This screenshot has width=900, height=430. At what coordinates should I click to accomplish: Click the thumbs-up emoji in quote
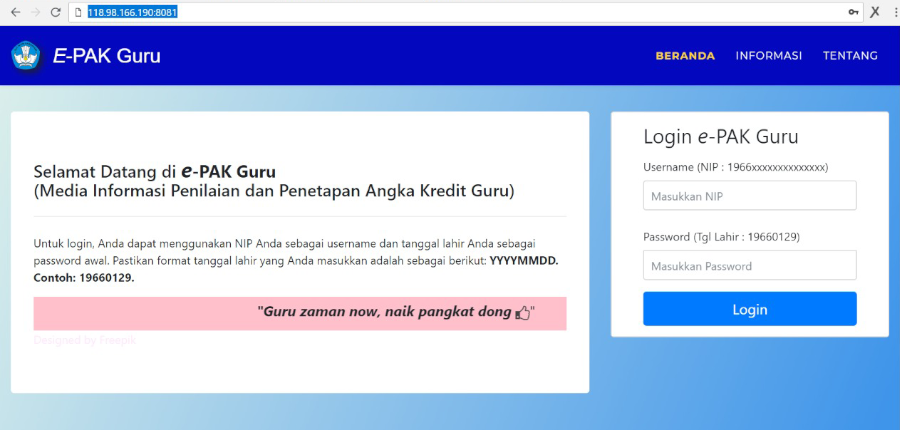tap(522, 313)
